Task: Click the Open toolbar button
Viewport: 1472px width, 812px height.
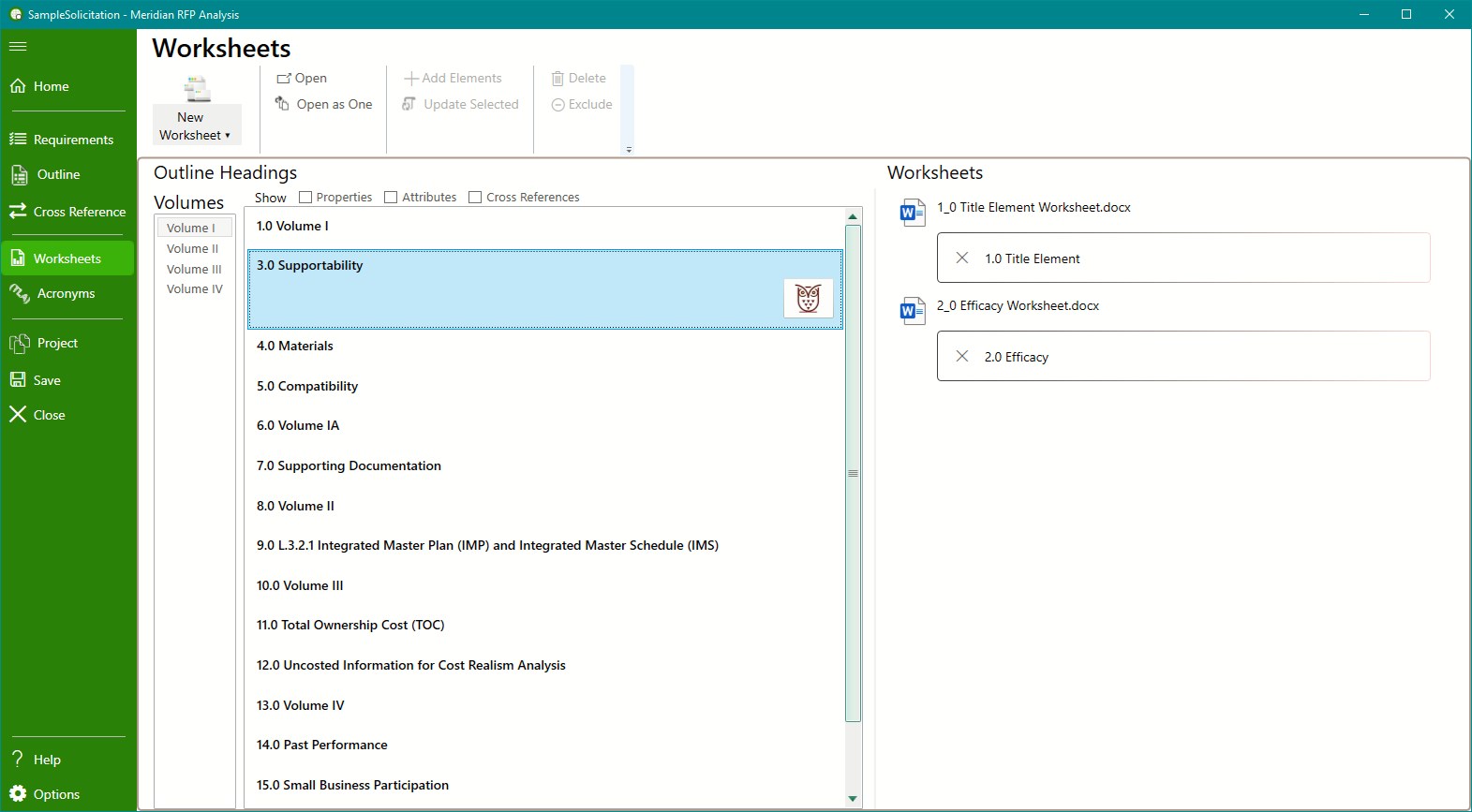Action: coord(302,78)
